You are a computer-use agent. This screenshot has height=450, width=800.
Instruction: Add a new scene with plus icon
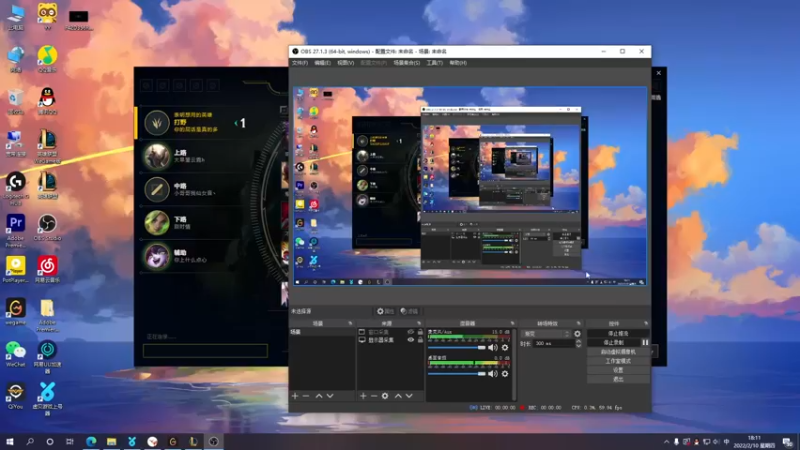point(295,396)
